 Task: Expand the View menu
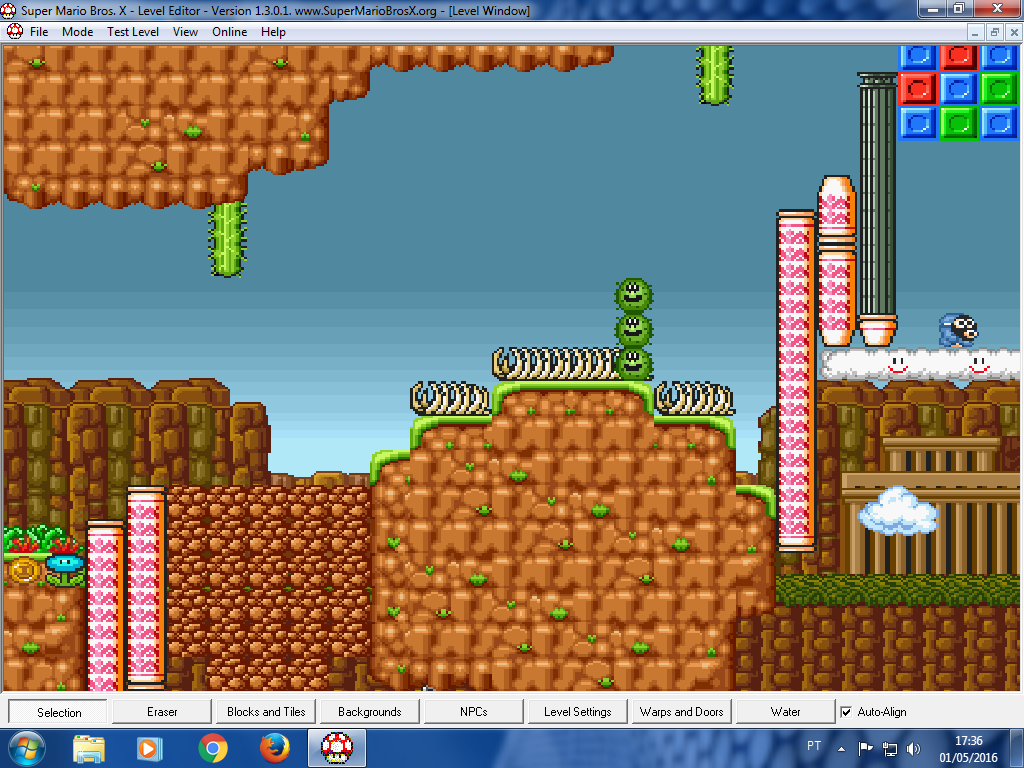pos(185,32)
